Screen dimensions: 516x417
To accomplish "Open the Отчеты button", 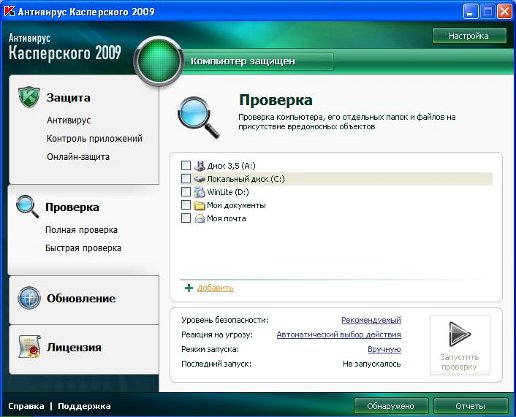I will tap(470, 406).
